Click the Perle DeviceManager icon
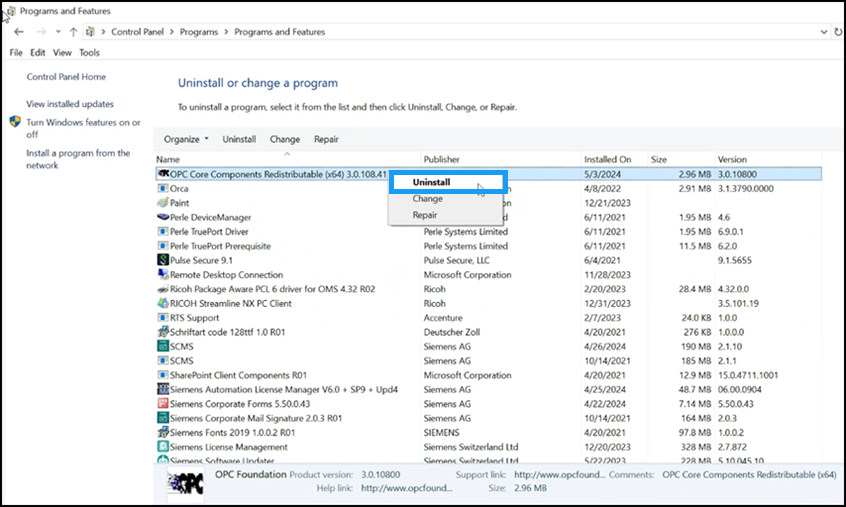Image resolution: width=846 pixels, height=507 pixels. tap(162, 217)
